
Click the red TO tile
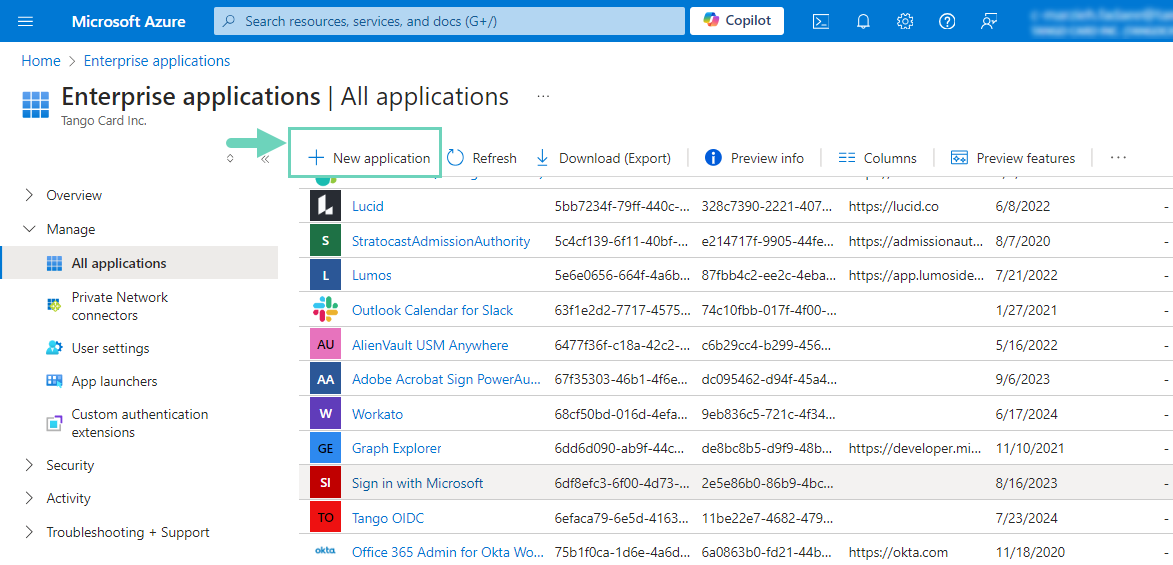[x=325, y=518]
